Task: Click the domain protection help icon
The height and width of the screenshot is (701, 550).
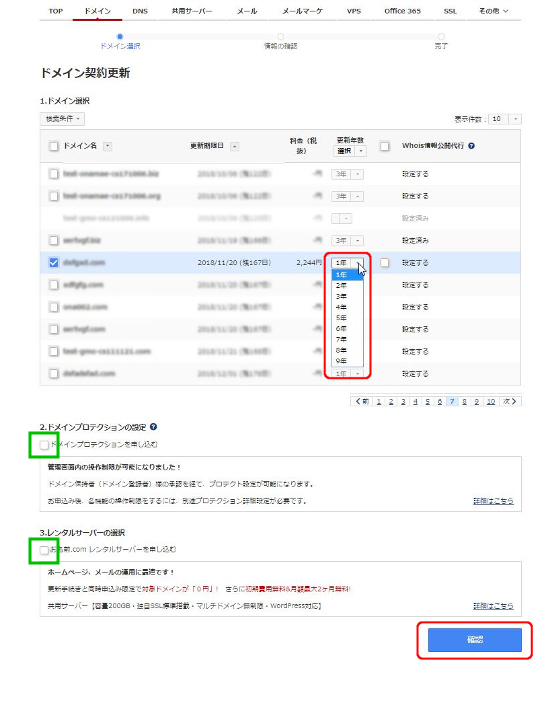Action: pyautogui.click(x=153, y=427)
